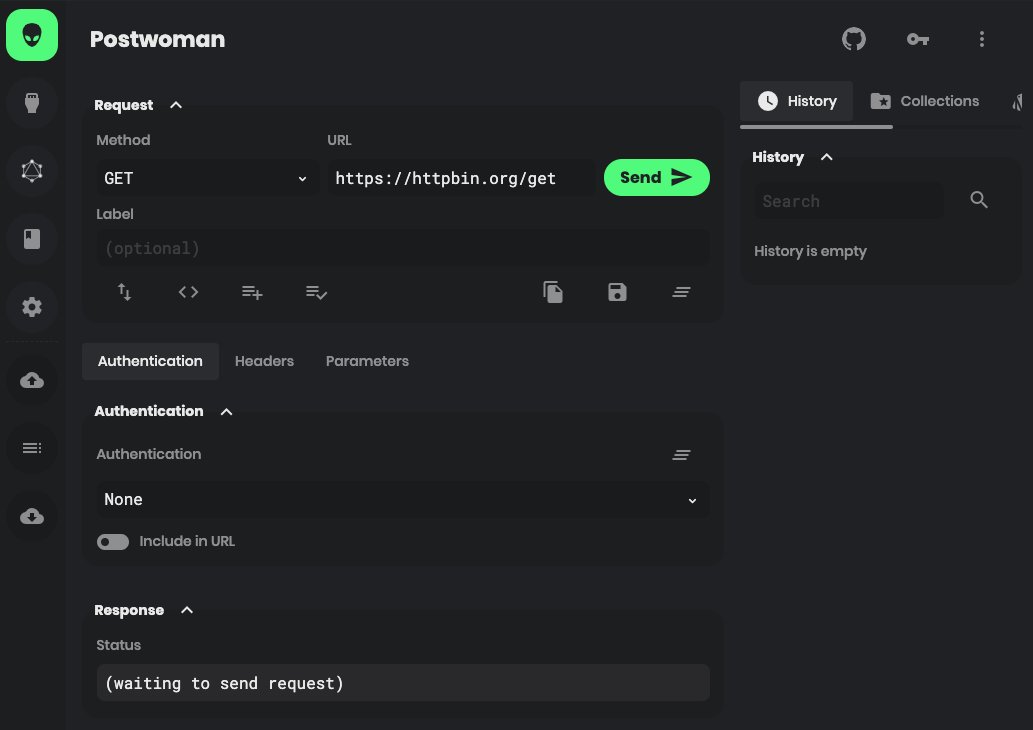
Task: Click the URL input field
Action: [x=461, y=178]
